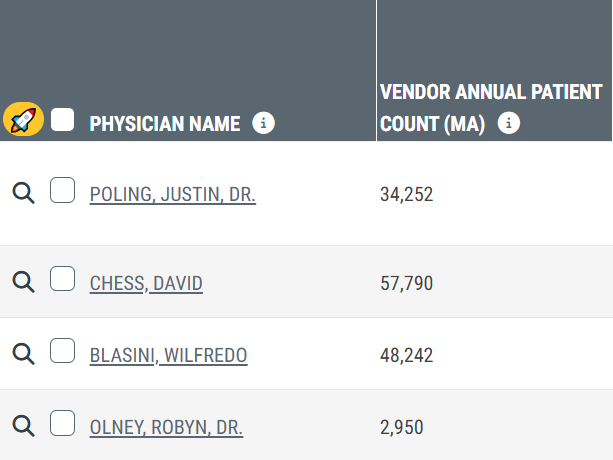Viewport: 613px width, 460px height.
Task: Sort by Physician Name column header
Action: click(x=165, y=124)
